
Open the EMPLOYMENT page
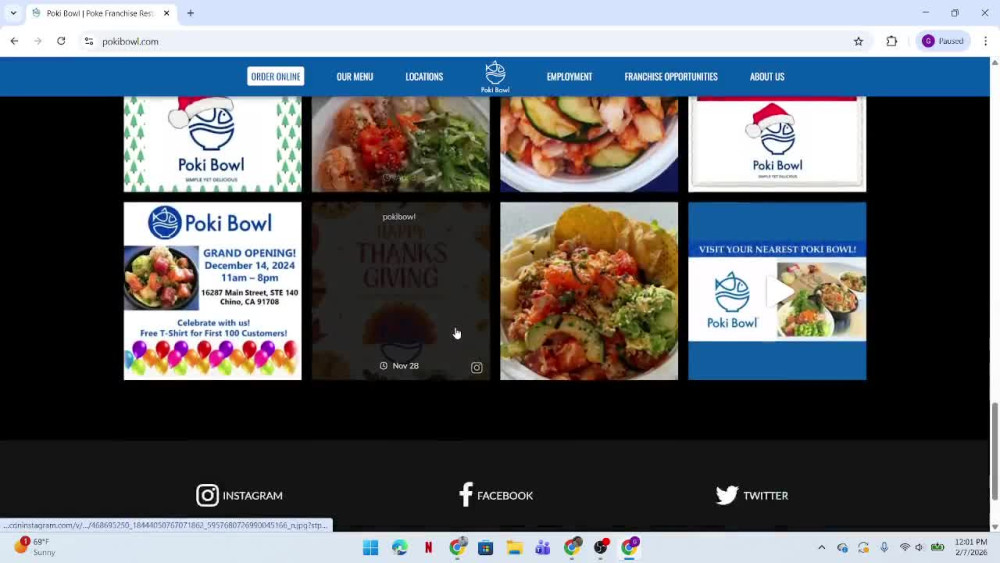(x=570, y=77)
